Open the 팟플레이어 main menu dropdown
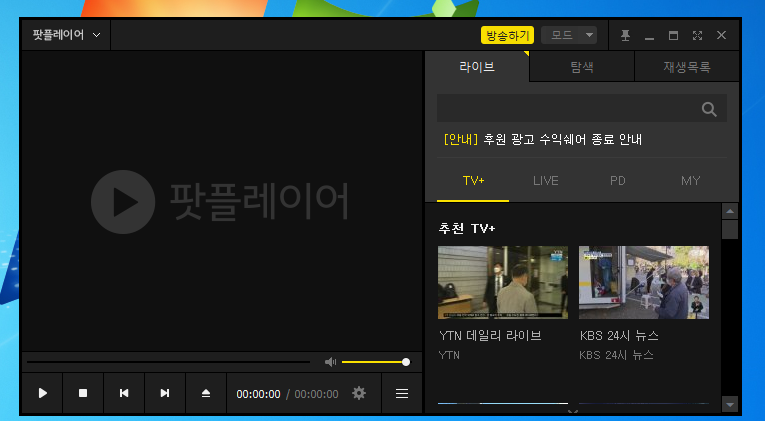The image size is (765, 421). coord(66,35)
